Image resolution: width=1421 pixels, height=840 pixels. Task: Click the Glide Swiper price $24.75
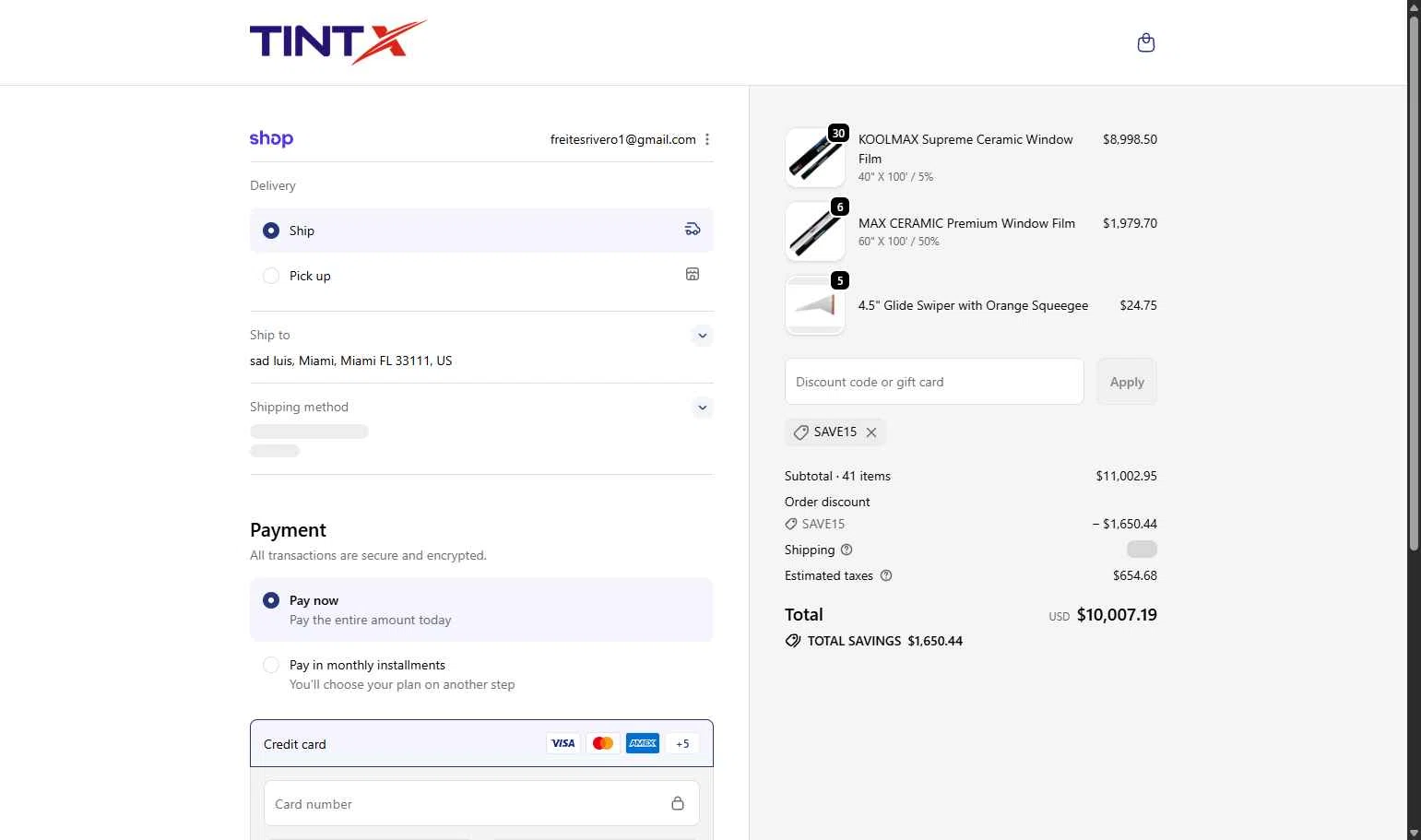point(1138,305)
